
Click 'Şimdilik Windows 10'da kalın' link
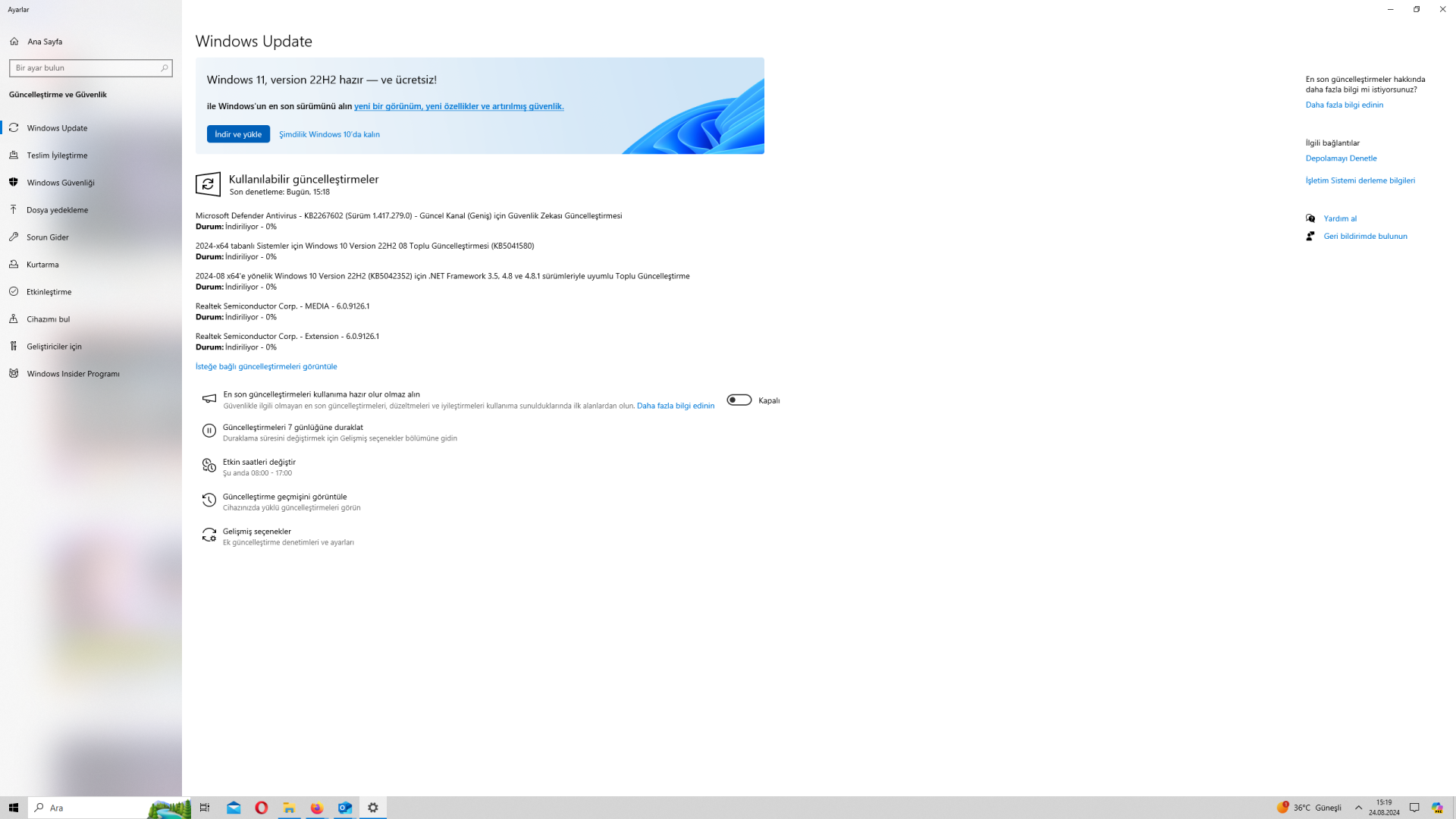click(x=329, y=134)
